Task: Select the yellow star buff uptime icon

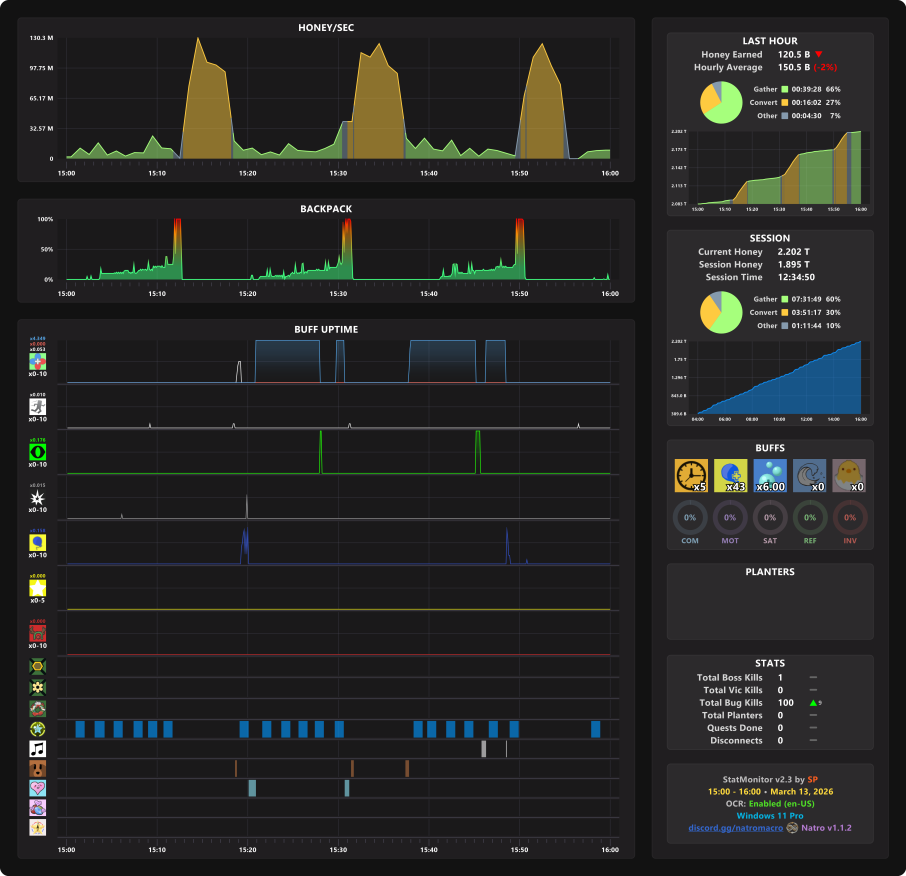Action: 38,588
